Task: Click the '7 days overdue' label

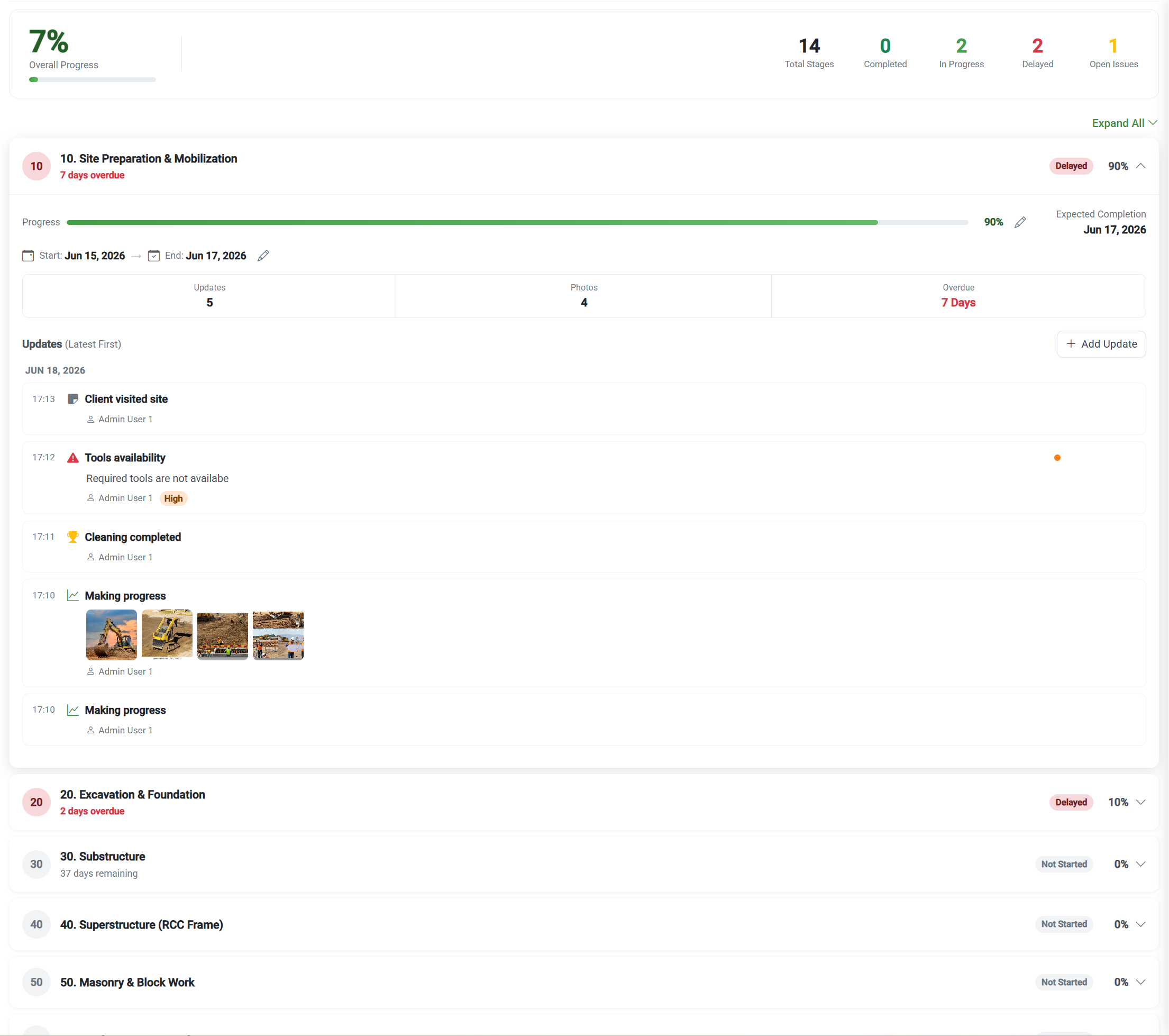Action: 92,175
